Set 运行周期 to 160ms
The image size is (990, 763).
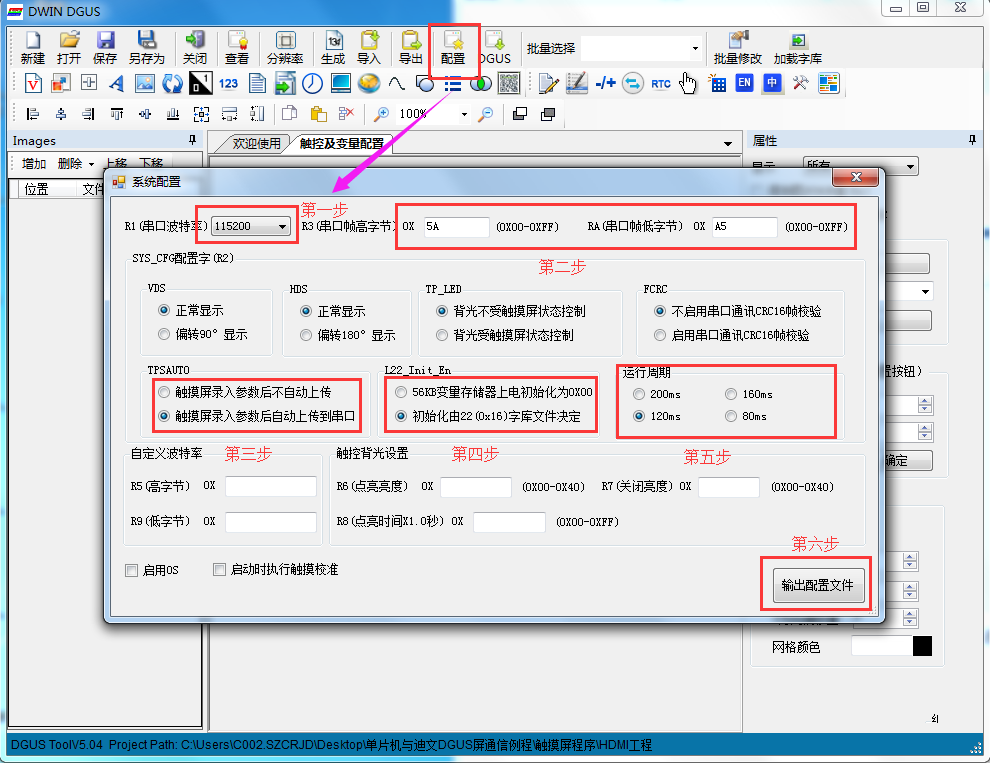click(731, 394)
